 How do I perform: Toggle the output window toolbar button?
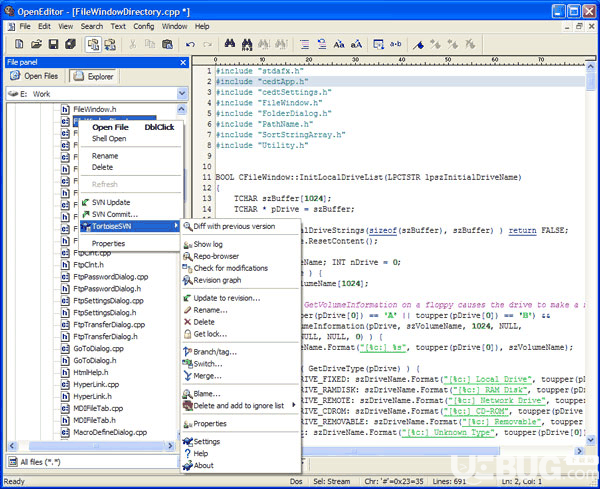click(110, 44)
